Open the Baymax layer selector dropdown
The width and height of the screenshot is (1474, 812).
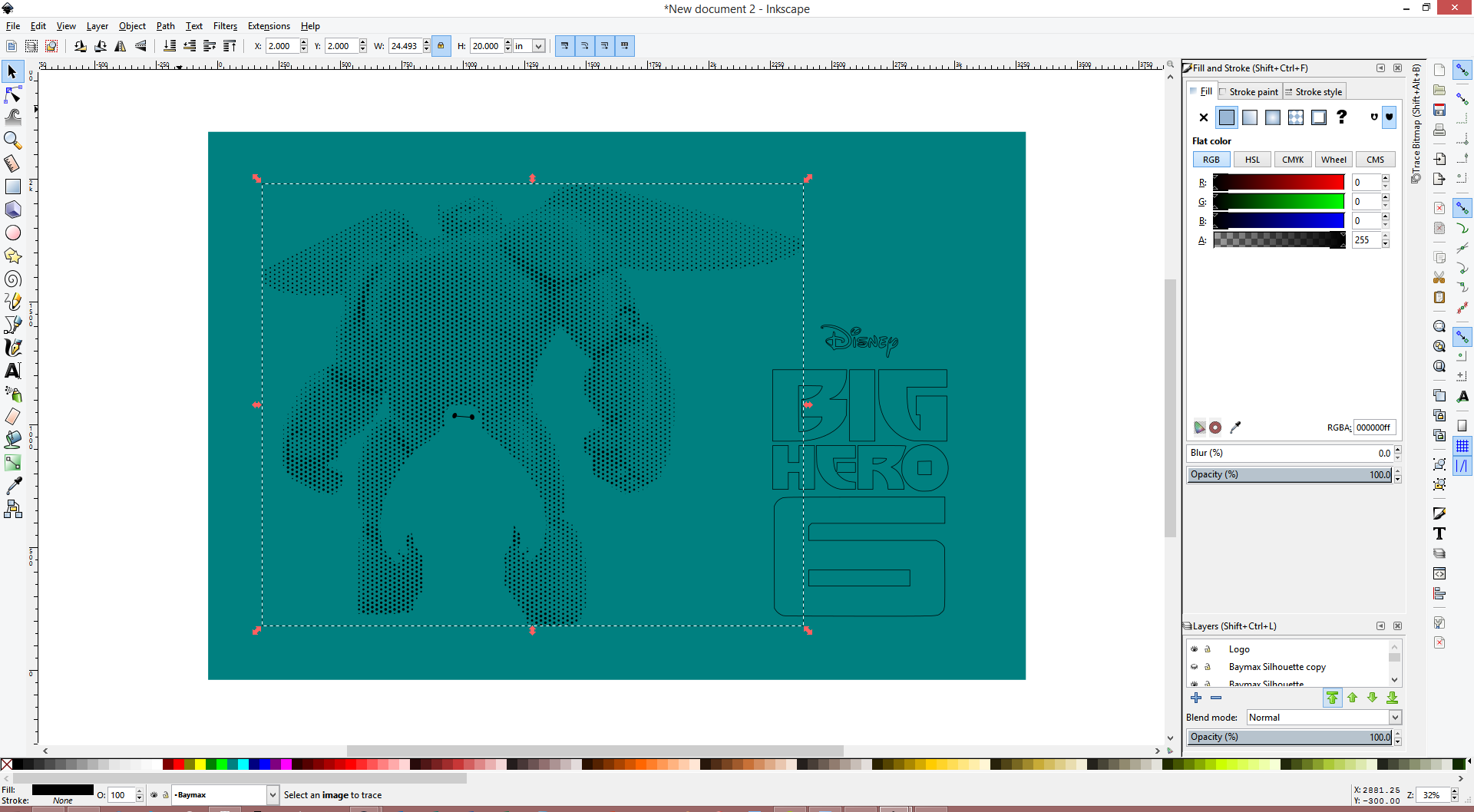point(272,795)
